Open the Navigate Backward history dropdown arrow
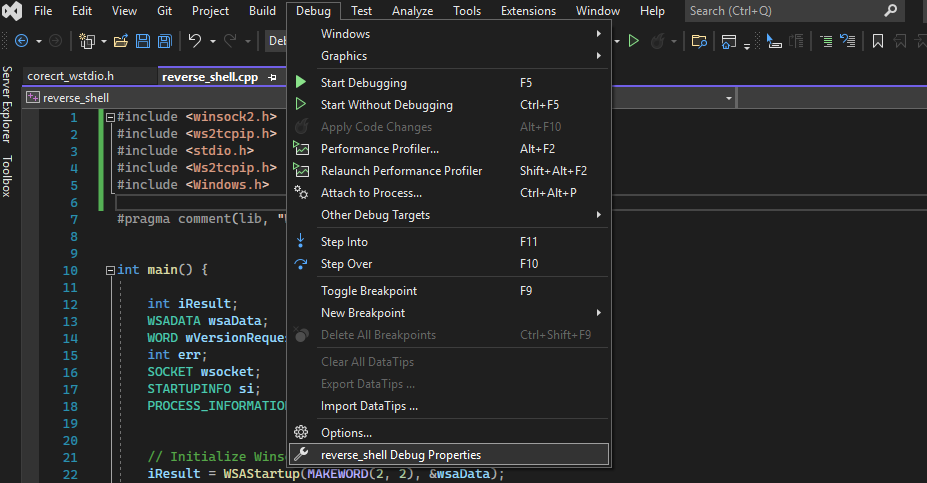 pos(39,41)
